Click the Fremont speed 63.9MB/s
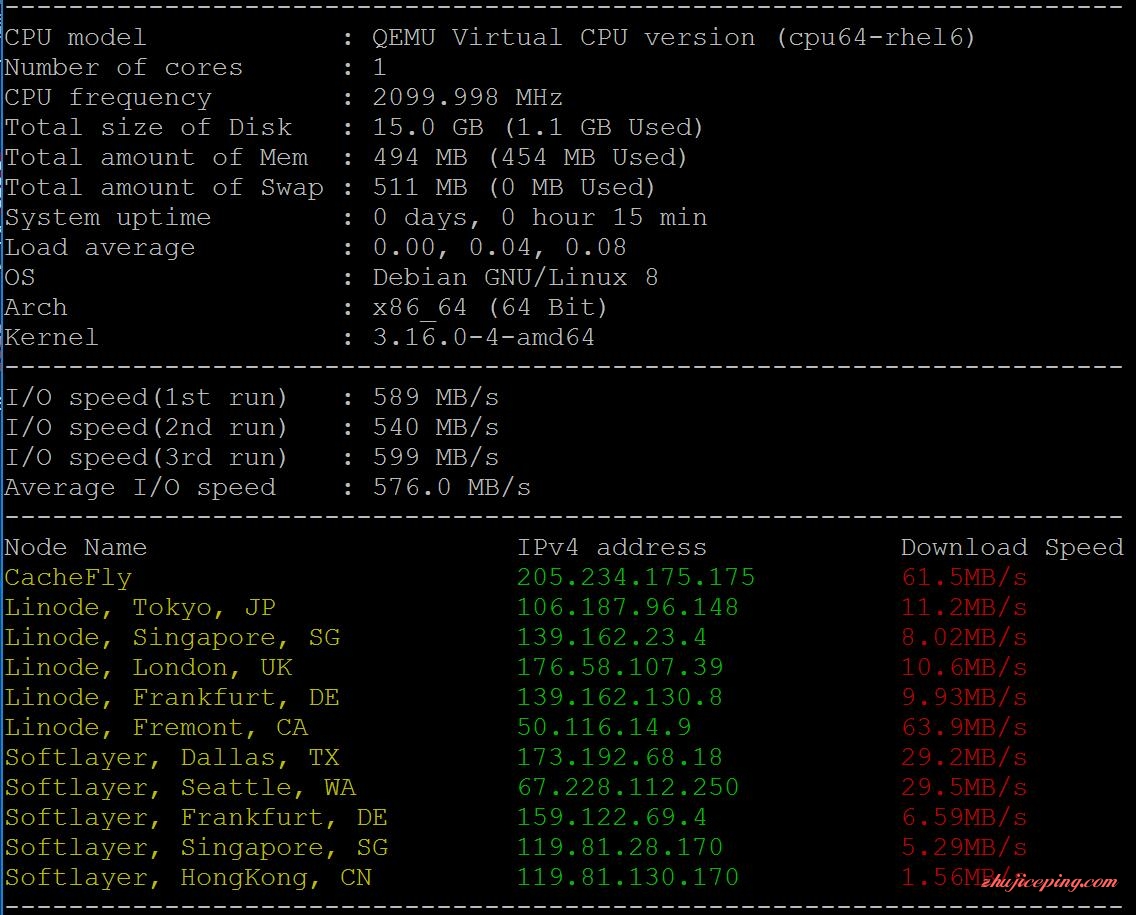Image resolution: width=1136 pixels, height=915 pixels. (964, 727)
